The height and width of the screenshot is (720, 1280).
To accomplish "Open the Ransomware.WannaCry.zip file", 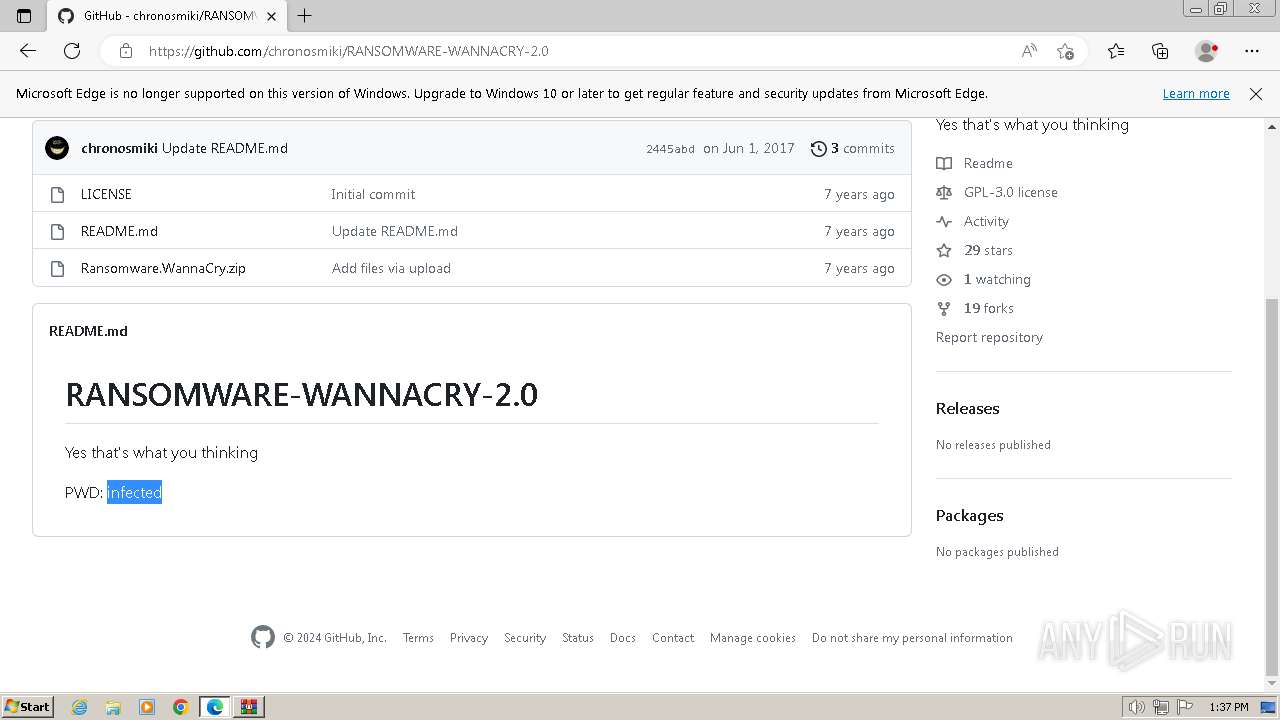I will point(163,268).
